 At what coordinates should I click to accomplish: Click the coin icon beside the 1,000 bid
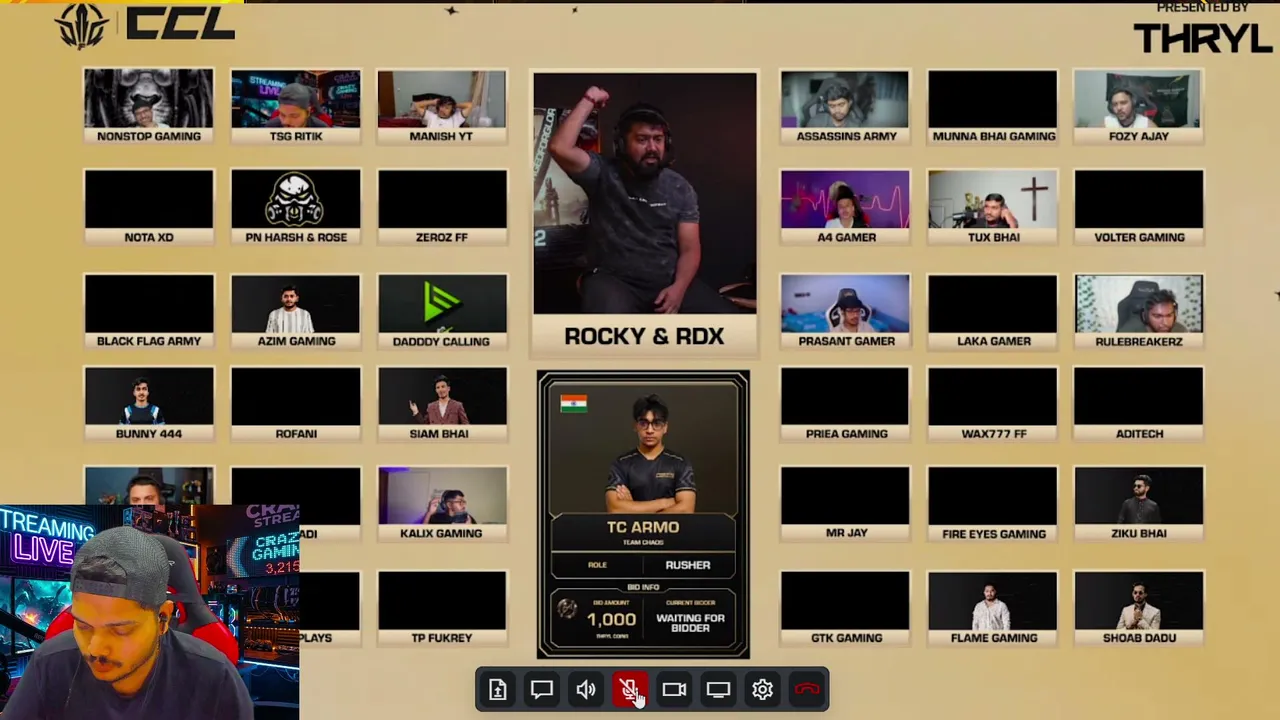(567, 609)
